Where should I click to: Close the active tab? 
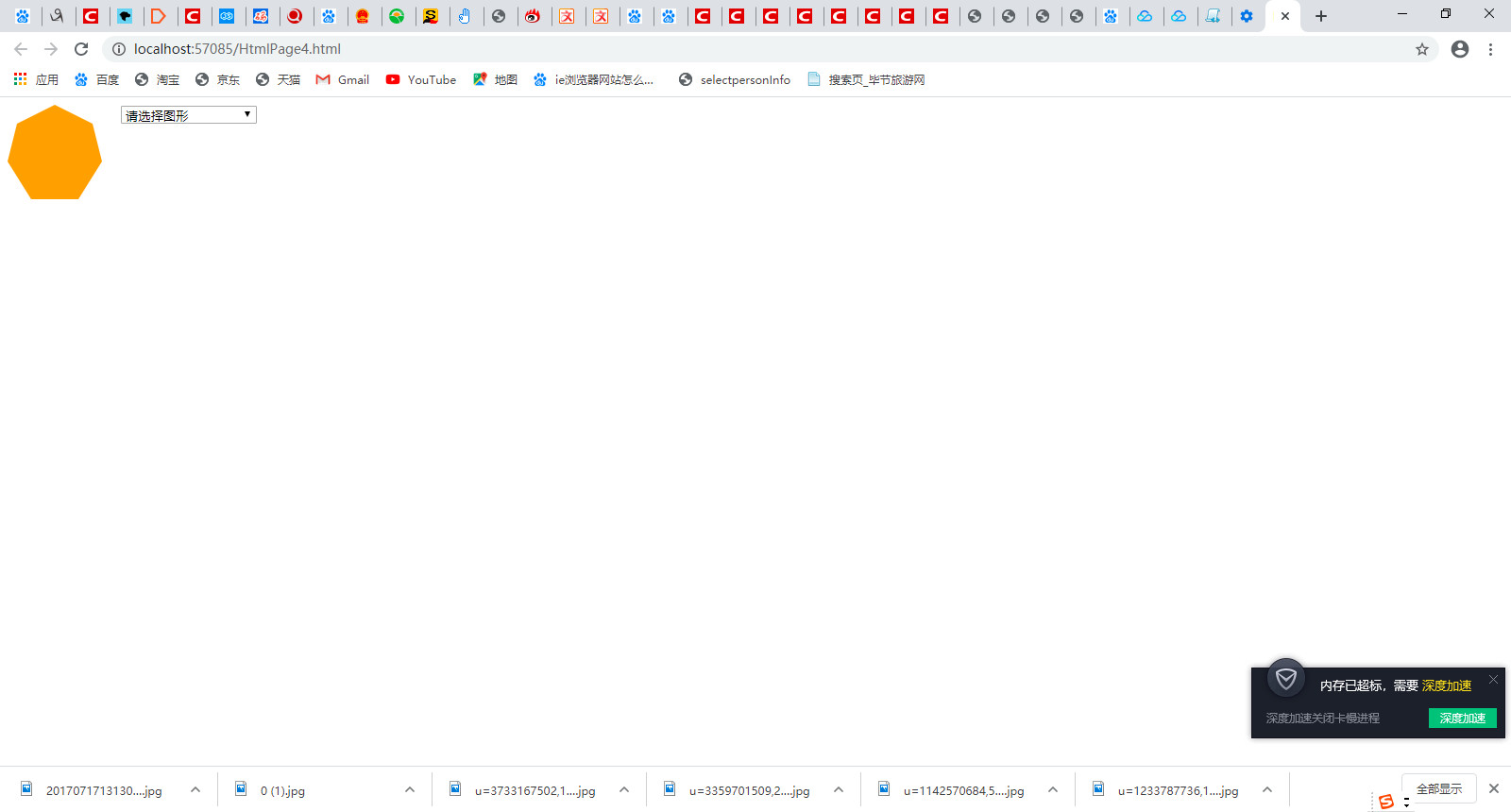click(1285, 16)
